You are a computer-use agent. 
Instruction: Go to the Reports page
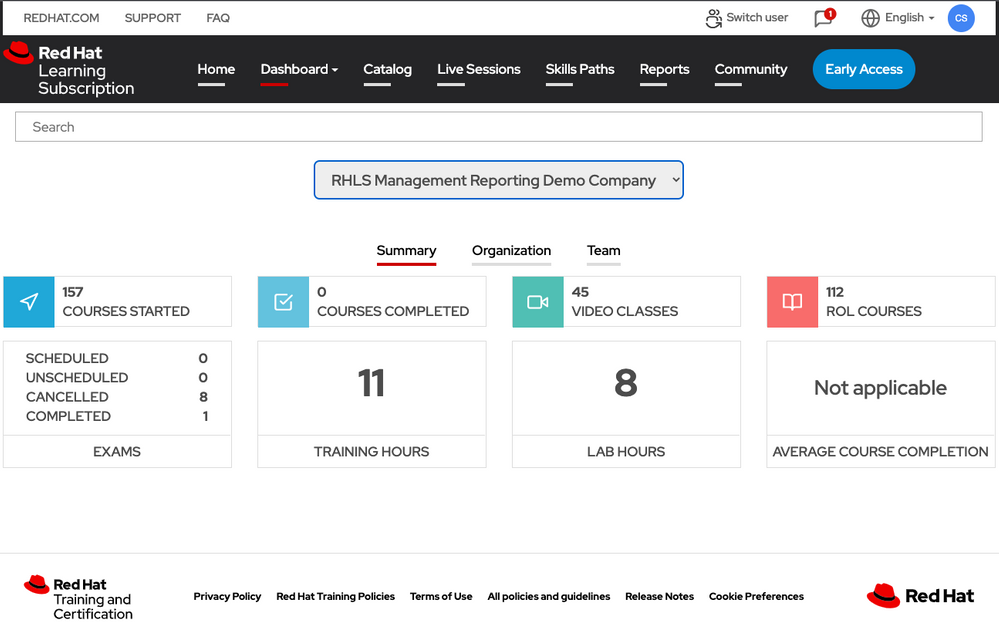pos(664,69)
